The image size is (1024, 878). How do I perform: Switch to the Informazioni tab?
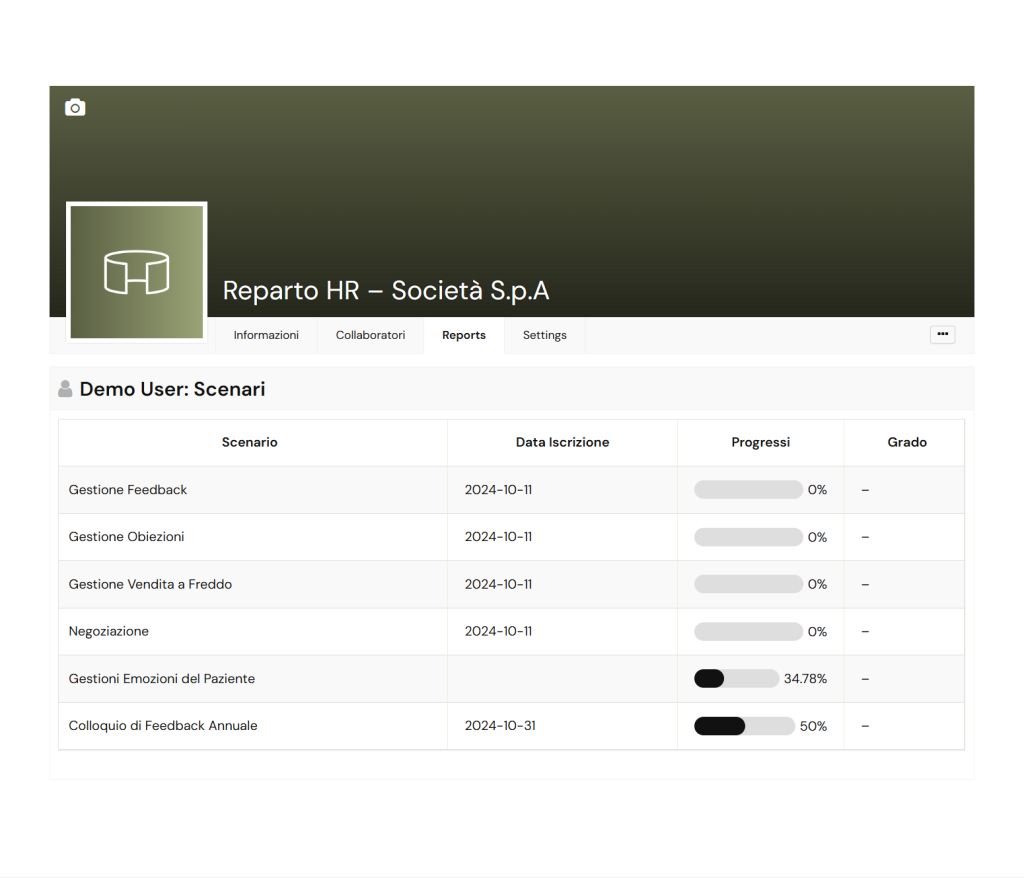pos(266,335)
